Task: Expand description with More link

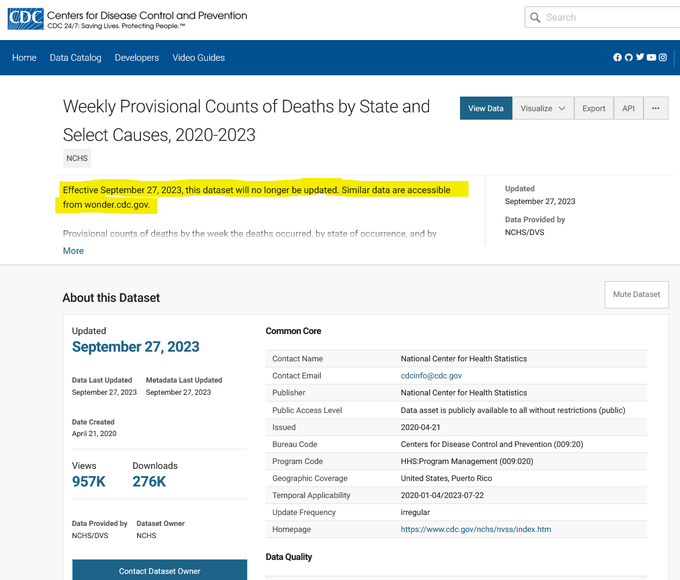Action: 73,251
